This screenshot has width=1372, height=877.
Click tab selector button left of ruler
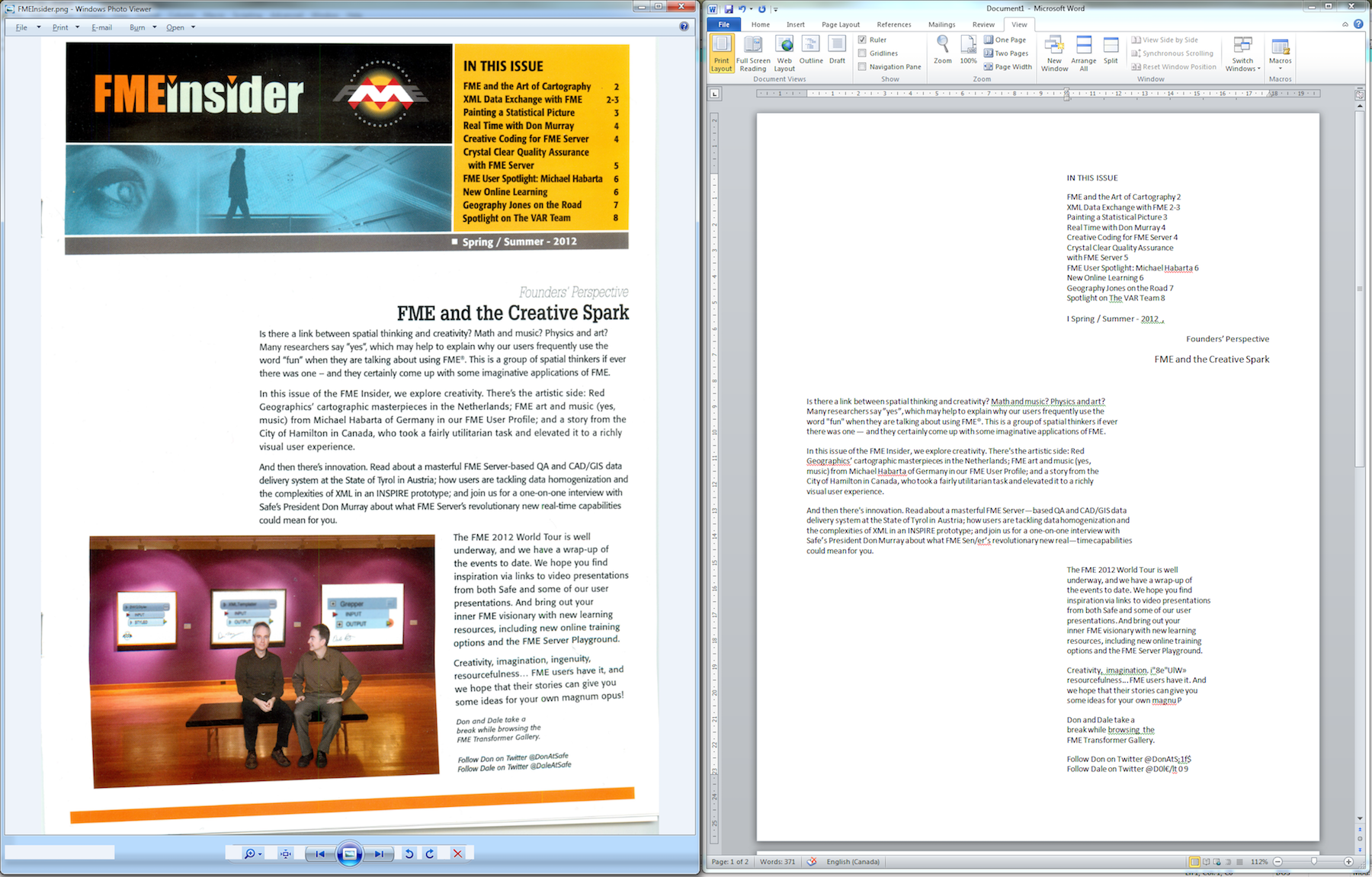pos(714,94)
